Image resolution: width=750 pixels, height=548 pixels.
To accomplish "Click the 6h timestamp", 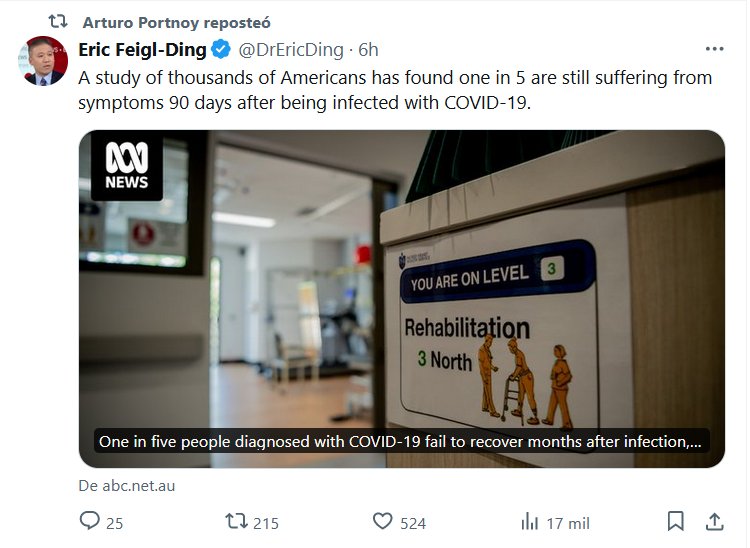I will click(x=368, y=50).
